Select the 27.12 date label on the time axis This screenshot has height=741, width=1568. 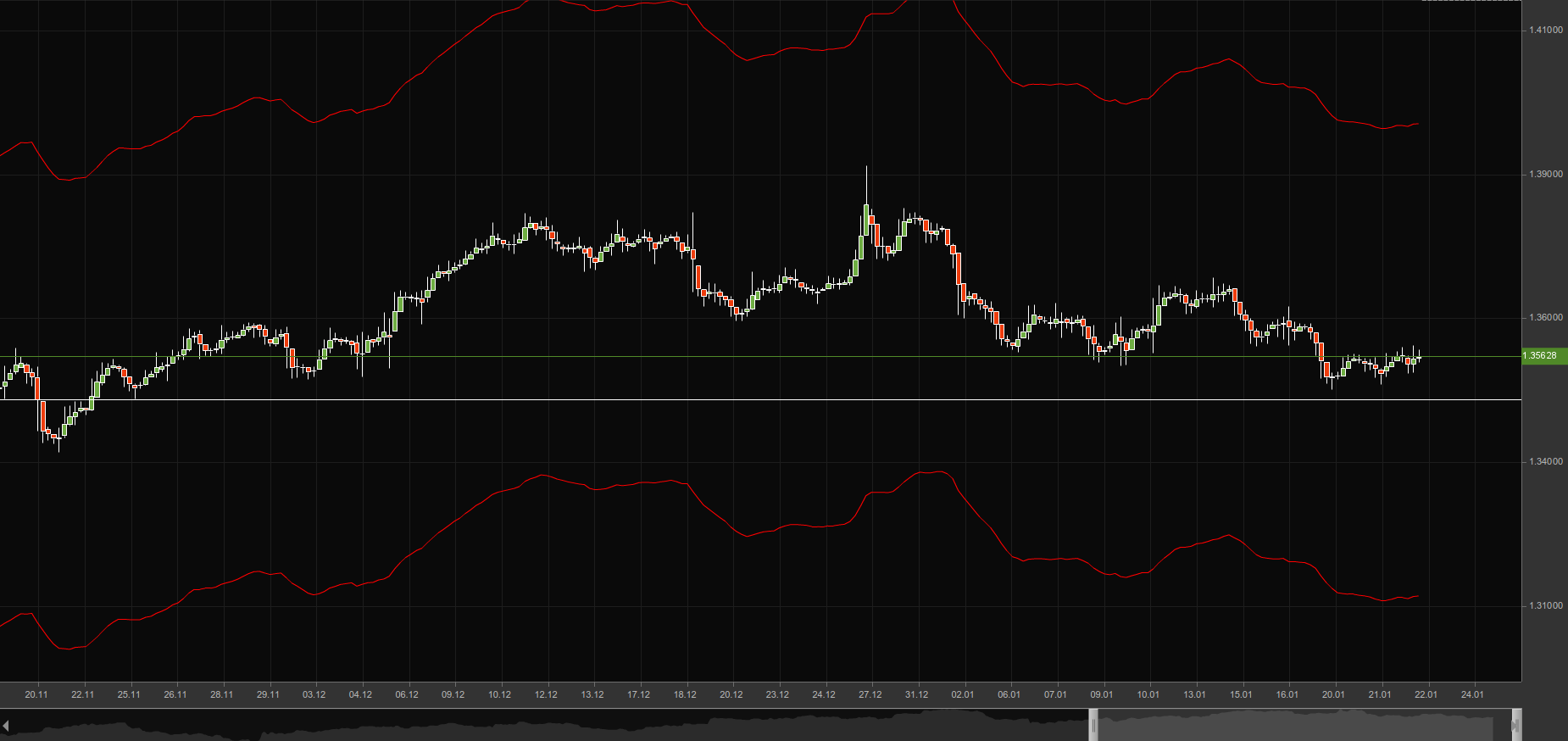coord(870,694)
